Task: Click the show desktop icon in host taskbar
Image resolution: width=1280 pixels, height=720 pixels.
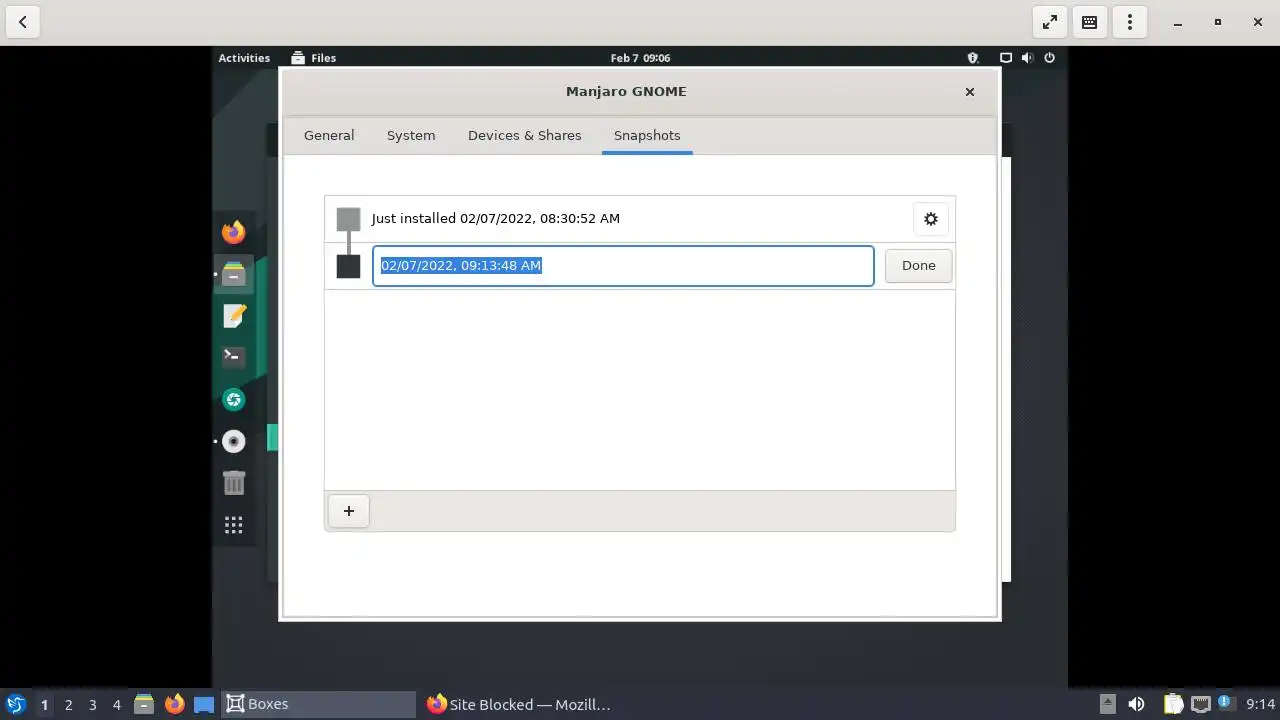Action: click(204, 704)
